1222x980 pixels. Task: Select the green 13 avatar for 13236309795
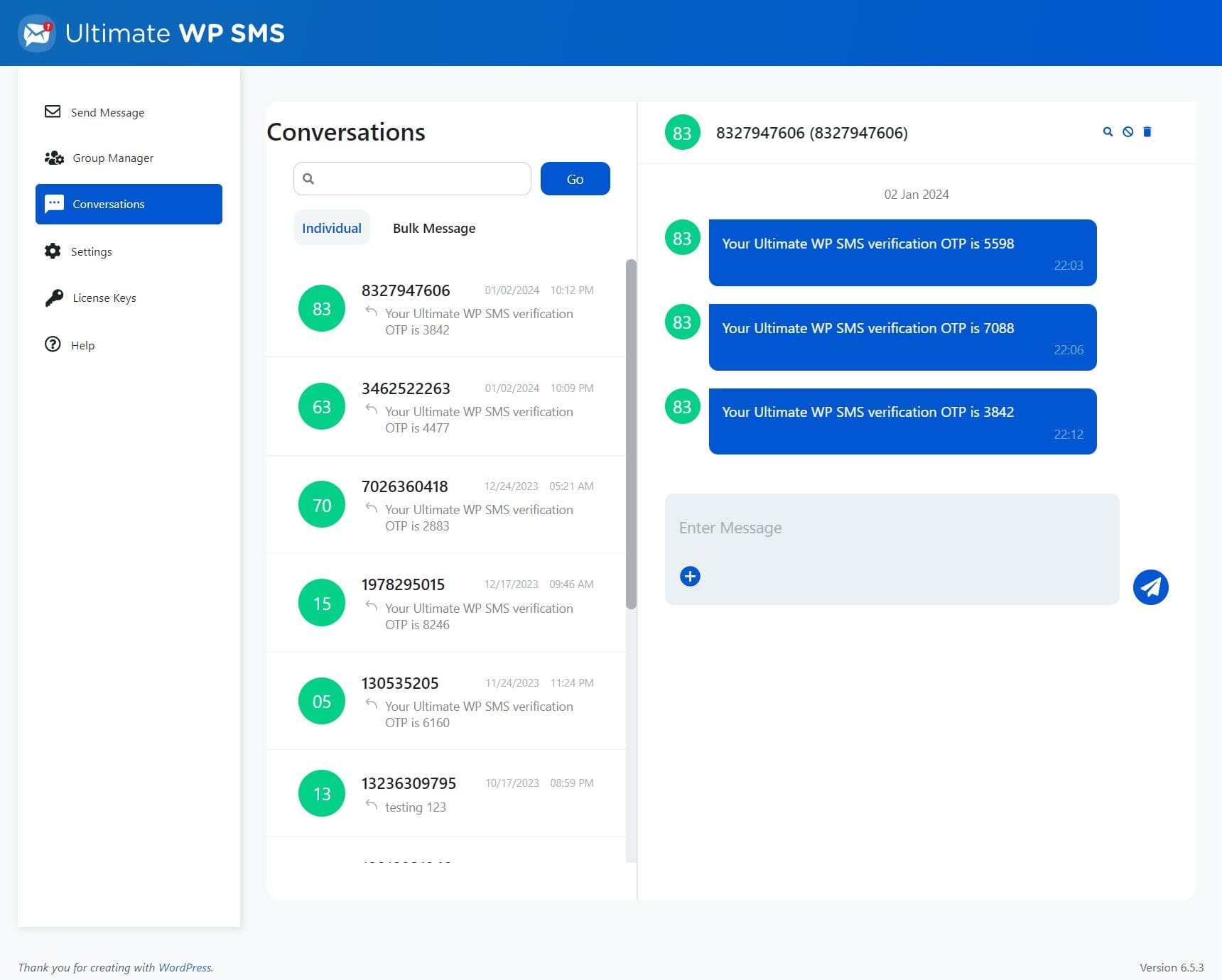click(322, 793)
